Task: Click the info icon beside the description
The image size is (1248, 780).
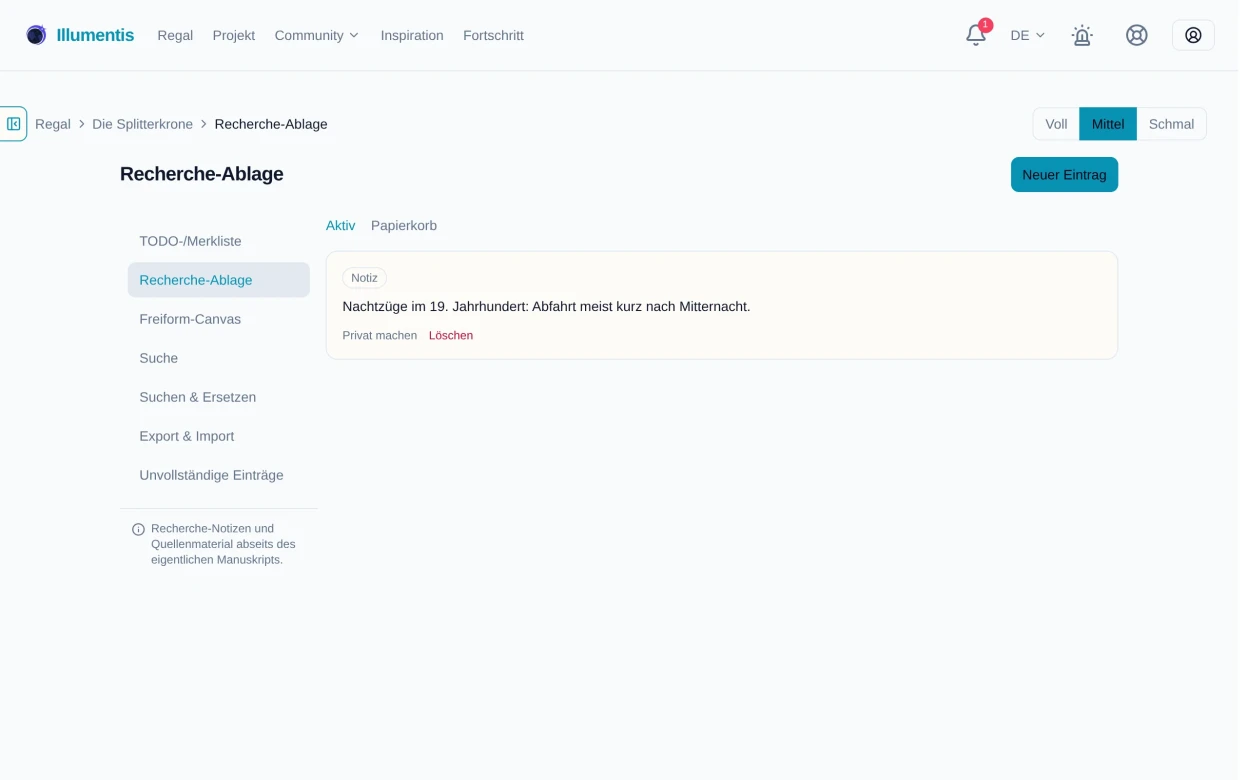Action: pyautogui.click(x=139, y=530)
